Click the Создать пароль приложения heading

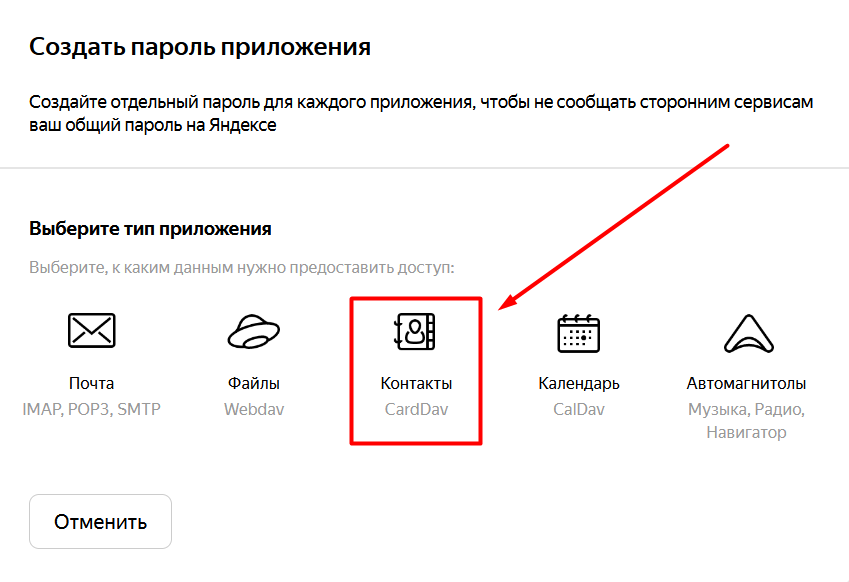(200, 47)
